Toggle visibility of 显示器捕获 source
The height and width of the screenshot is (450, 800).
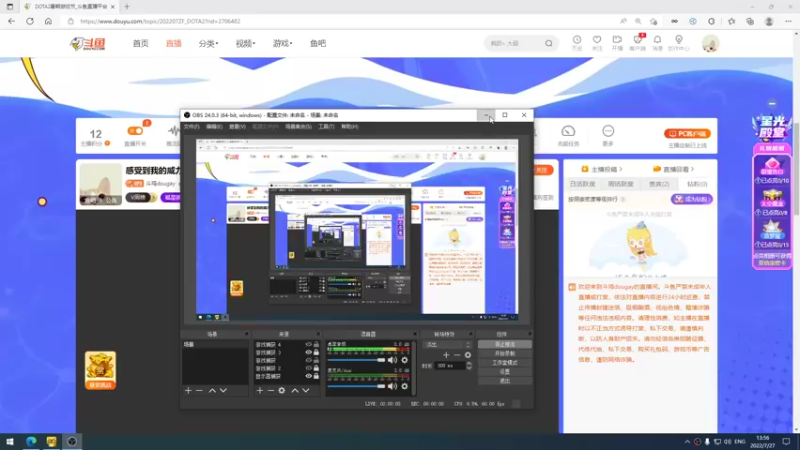click(x=308, y=376)
